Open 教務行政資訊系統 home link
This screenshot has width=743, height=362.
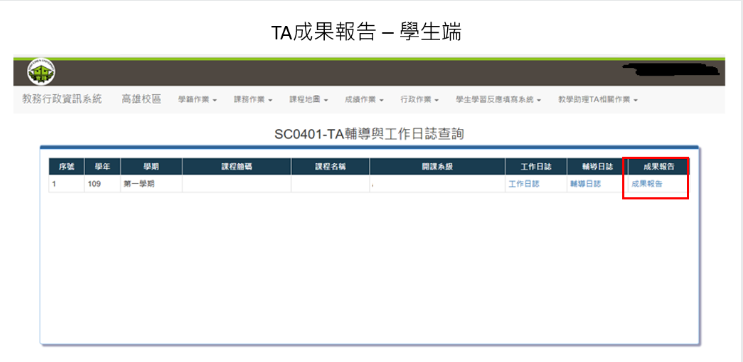pyautogui.click(x=62, y=99)
